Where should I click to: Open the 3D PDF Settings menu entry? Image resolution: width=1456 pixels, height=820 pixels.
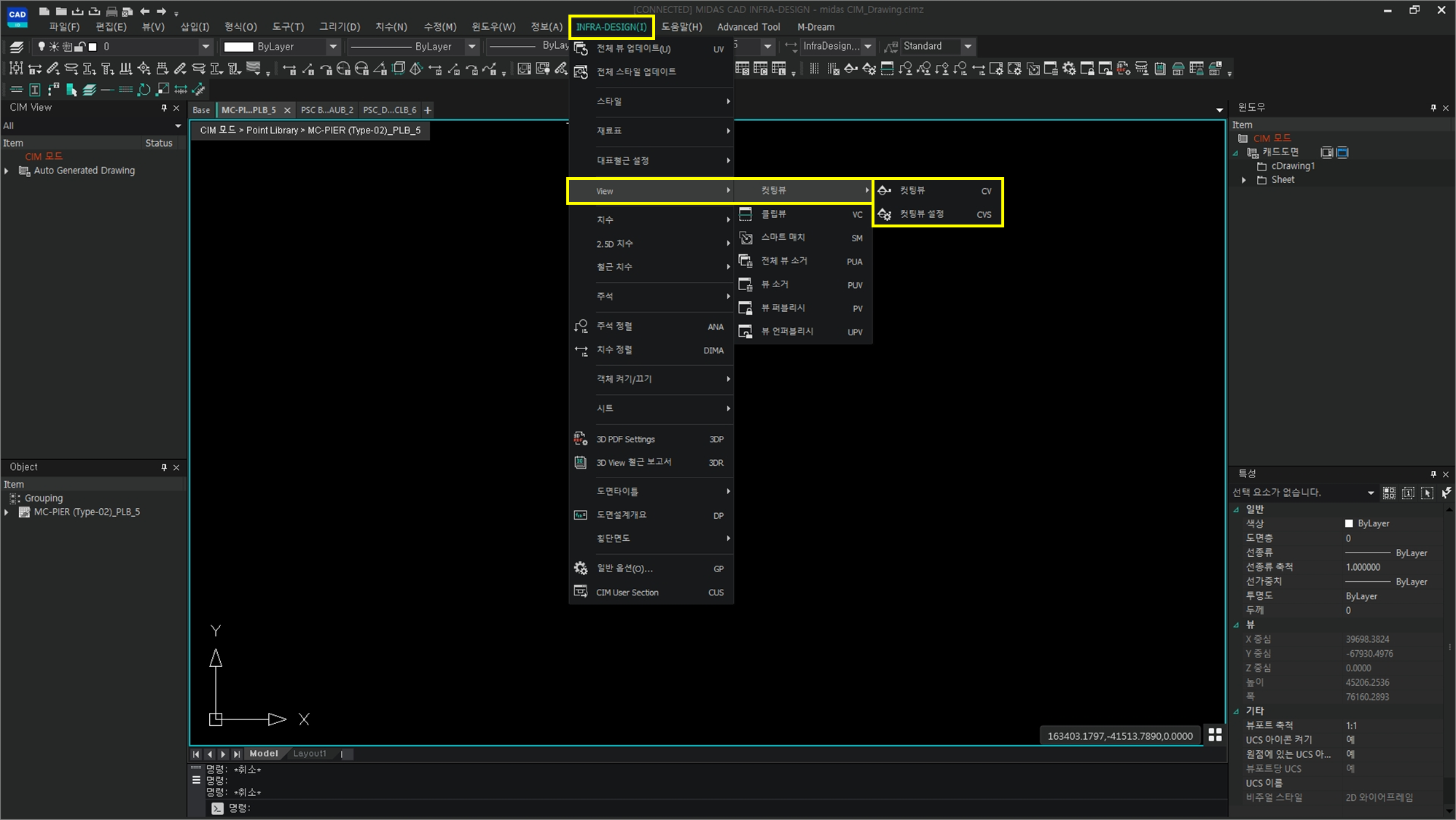pos(651,440)
